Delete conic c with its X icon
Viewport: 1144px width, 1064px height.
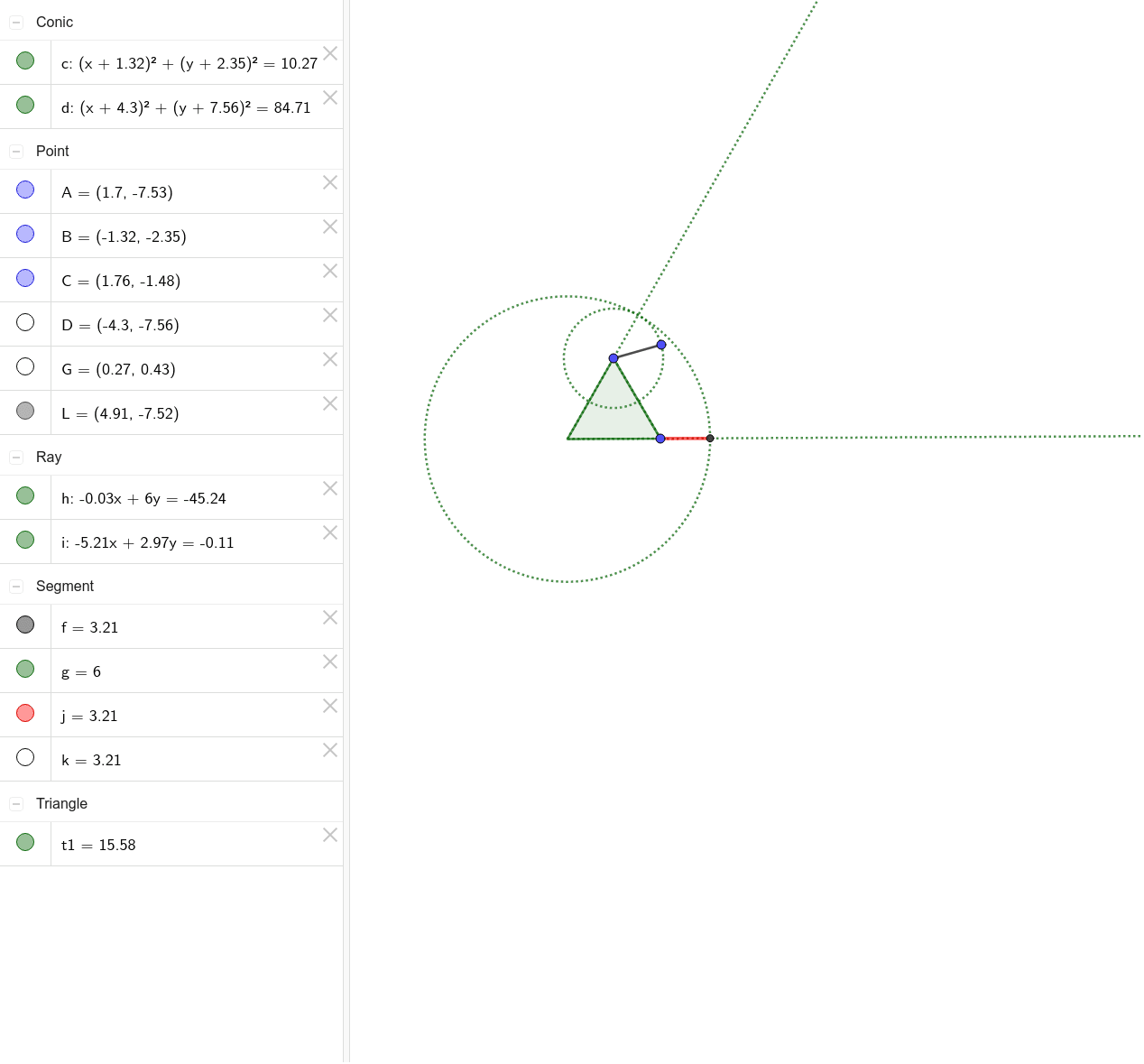(x=330, y=53)
